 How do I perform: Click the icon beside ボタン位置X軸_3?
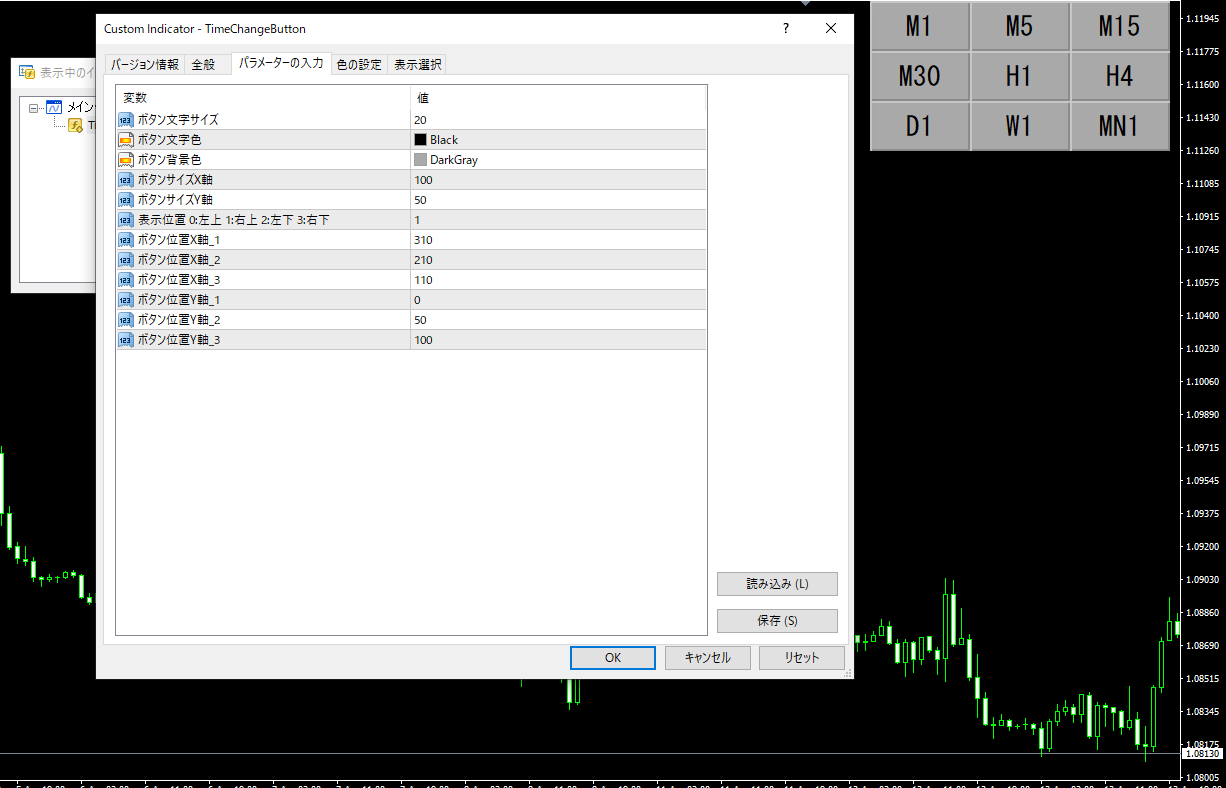click(x=125, y=280)
